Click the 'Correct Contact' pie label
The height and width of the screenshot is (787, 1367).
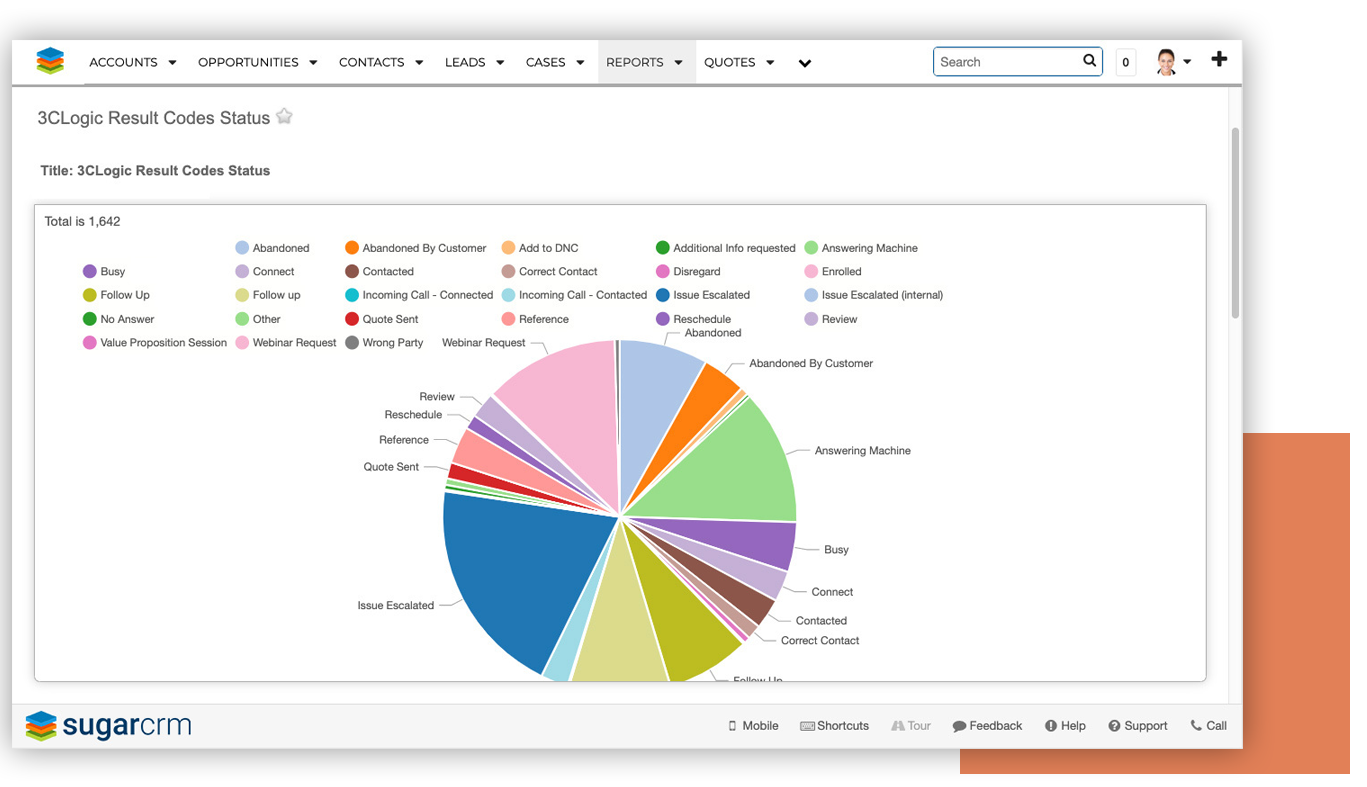820,641
